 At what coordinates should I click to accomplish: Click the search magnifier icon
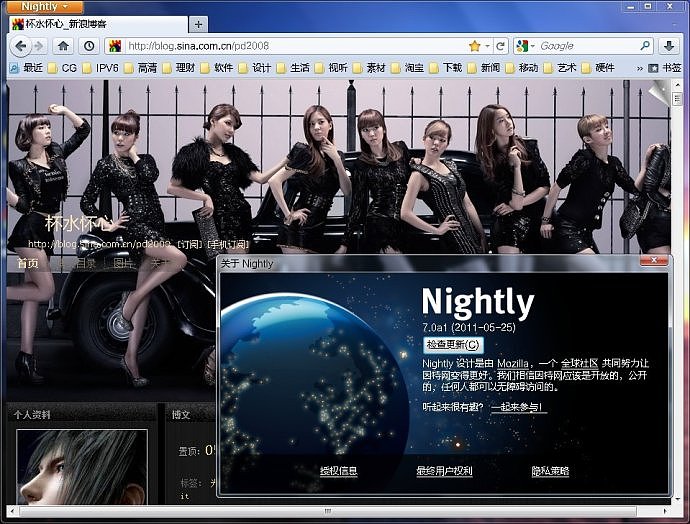tap(645, 46)
